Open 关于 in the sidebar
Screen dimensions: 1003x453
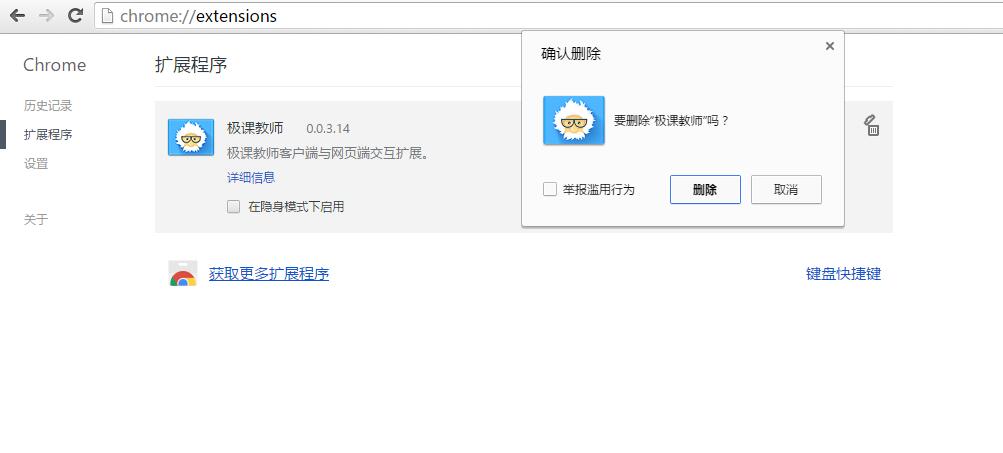point(36,219)
